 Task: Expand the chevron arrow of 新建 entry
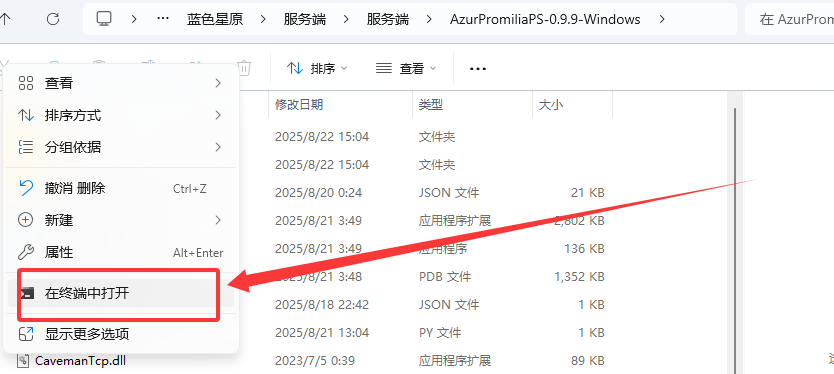click(218, 220)
